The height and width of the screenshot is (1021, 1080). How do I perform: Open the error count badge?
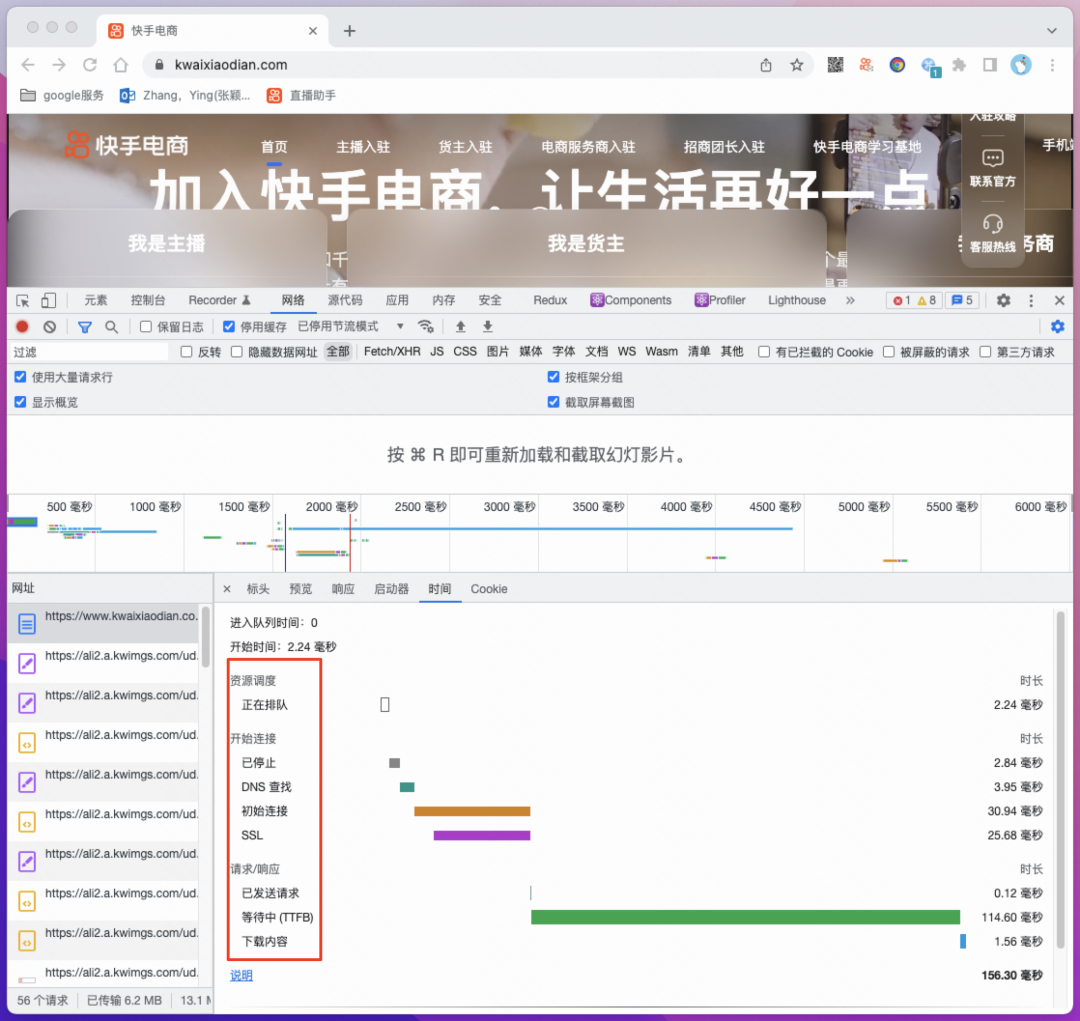902,300
